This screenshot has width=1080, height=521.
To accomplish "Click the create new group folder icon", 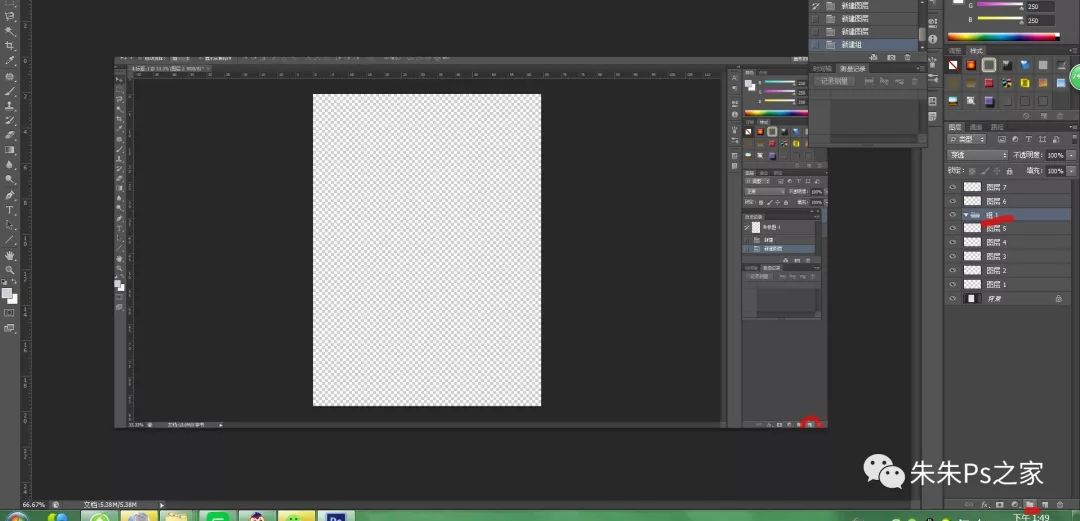I will pos(1030,505).
